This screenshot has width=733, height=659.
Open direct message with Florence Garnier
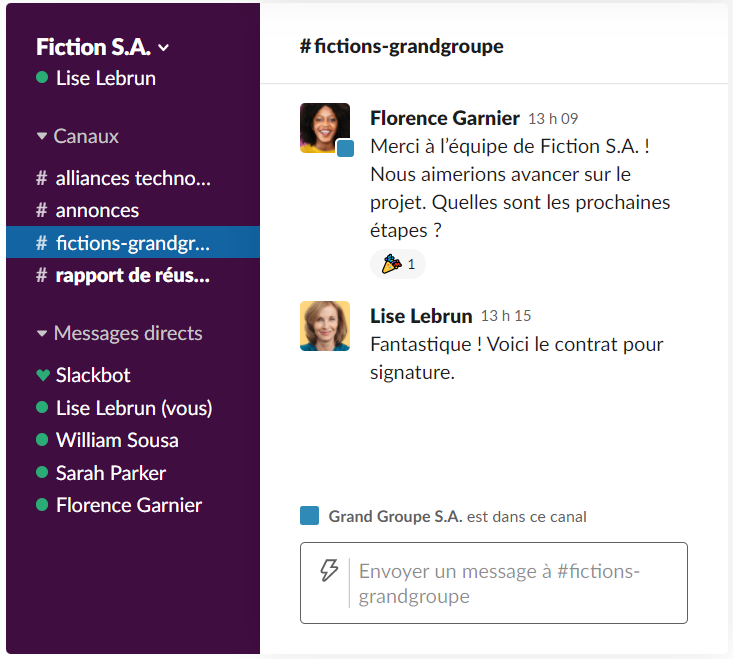[x=128, y=505]
